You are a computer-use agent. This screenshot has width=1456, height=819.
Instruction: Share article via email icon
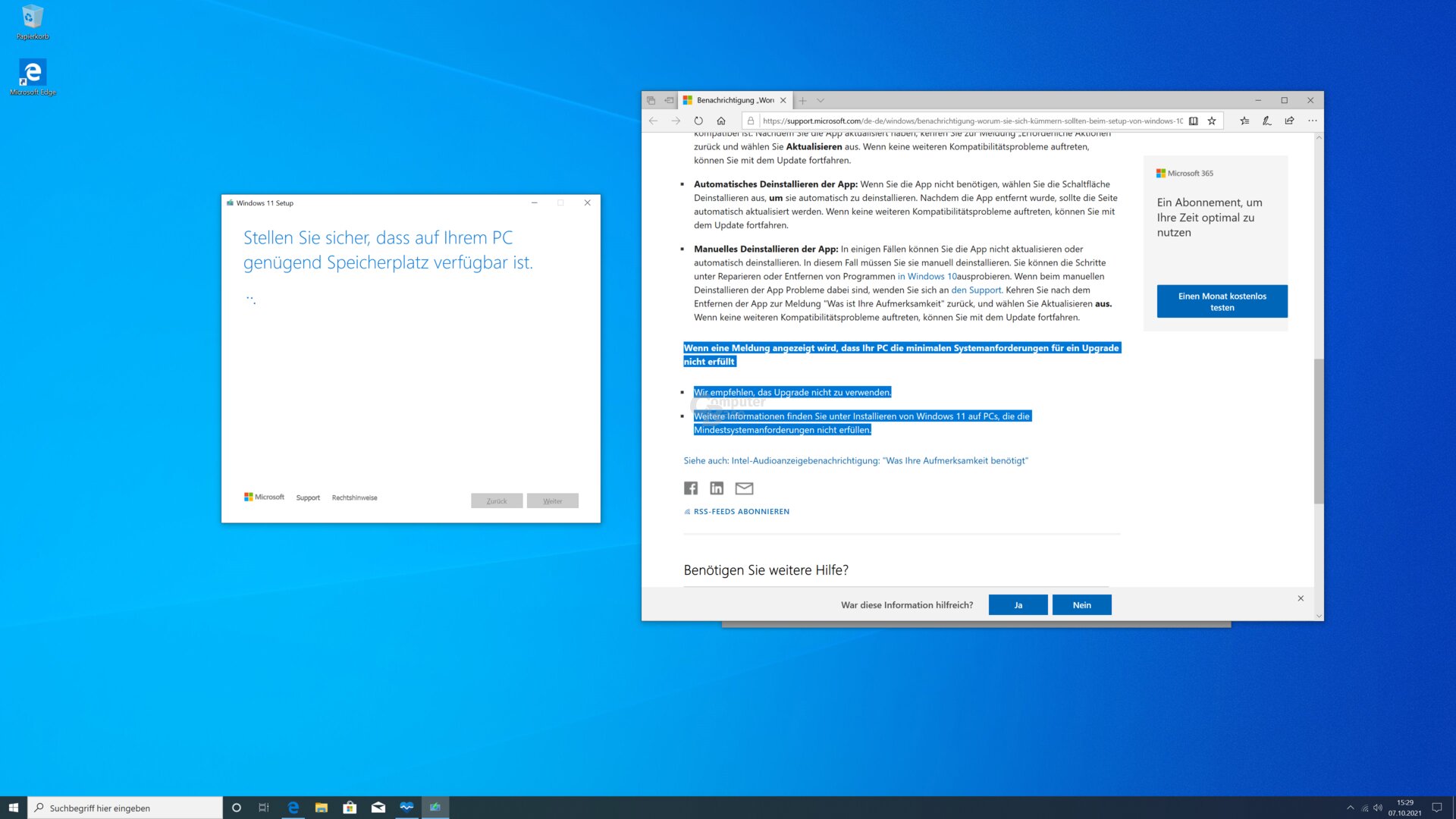(745, 488)
